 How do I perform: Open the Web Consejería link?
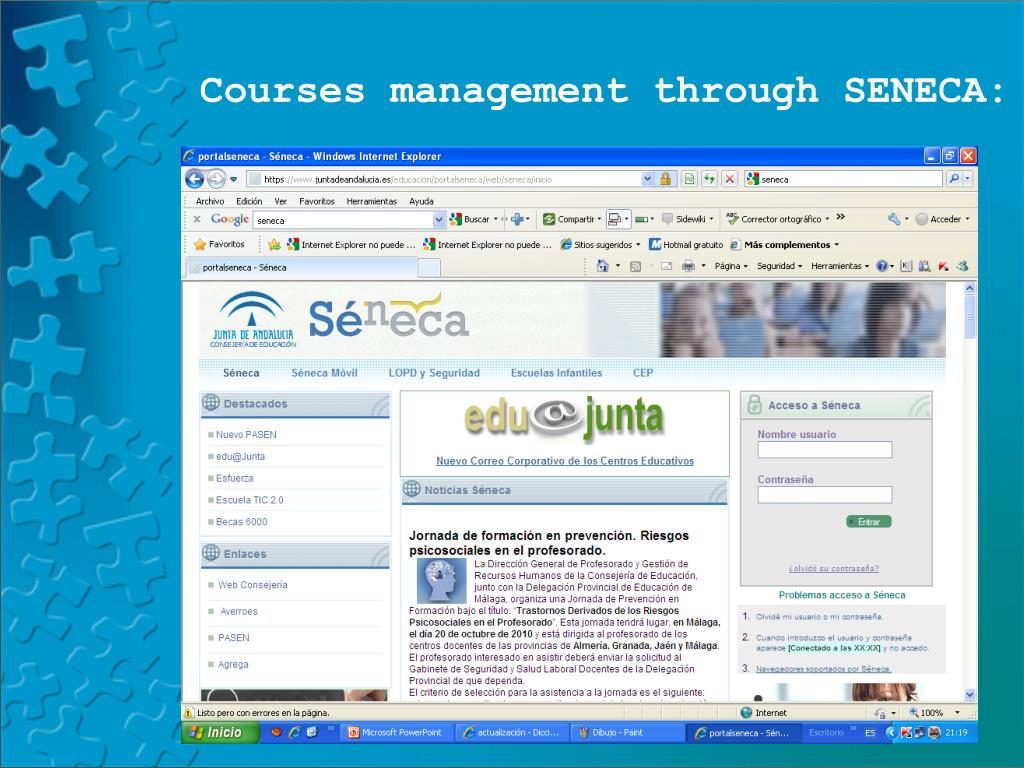click(253, 584)
